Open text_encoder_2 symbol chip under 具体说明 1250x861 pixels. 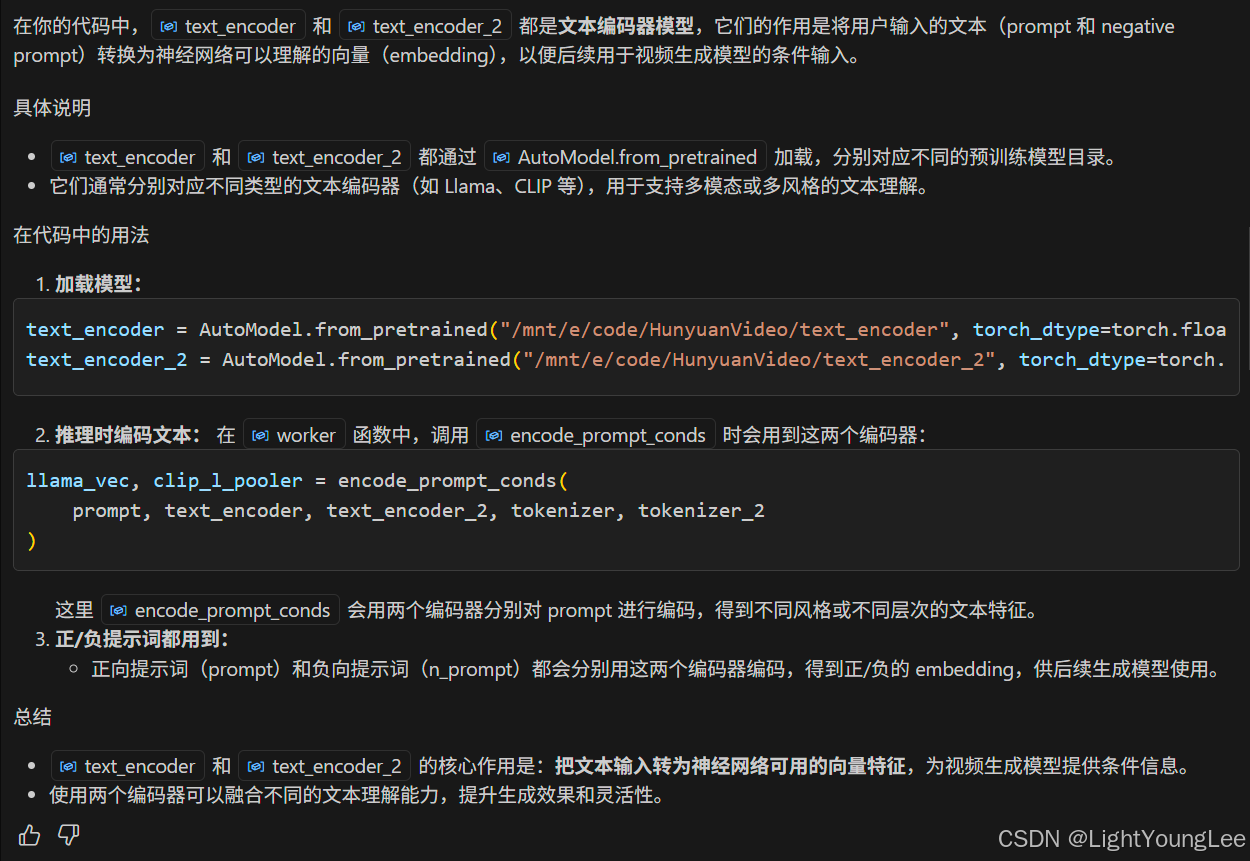pos(324,156)
